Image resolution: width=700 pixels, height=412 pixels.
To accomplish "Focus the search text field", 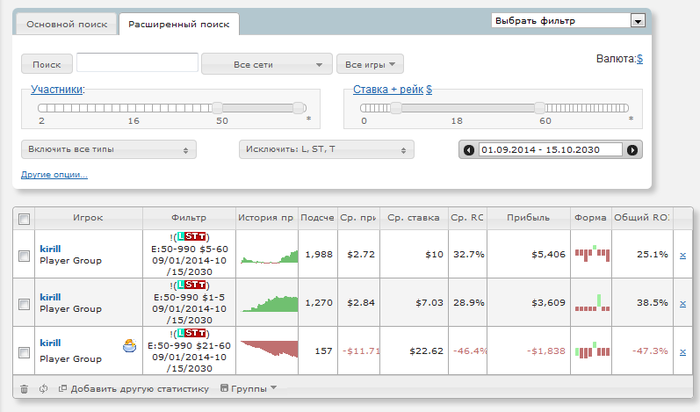I will pyautogui.click(x=138, y=62).
